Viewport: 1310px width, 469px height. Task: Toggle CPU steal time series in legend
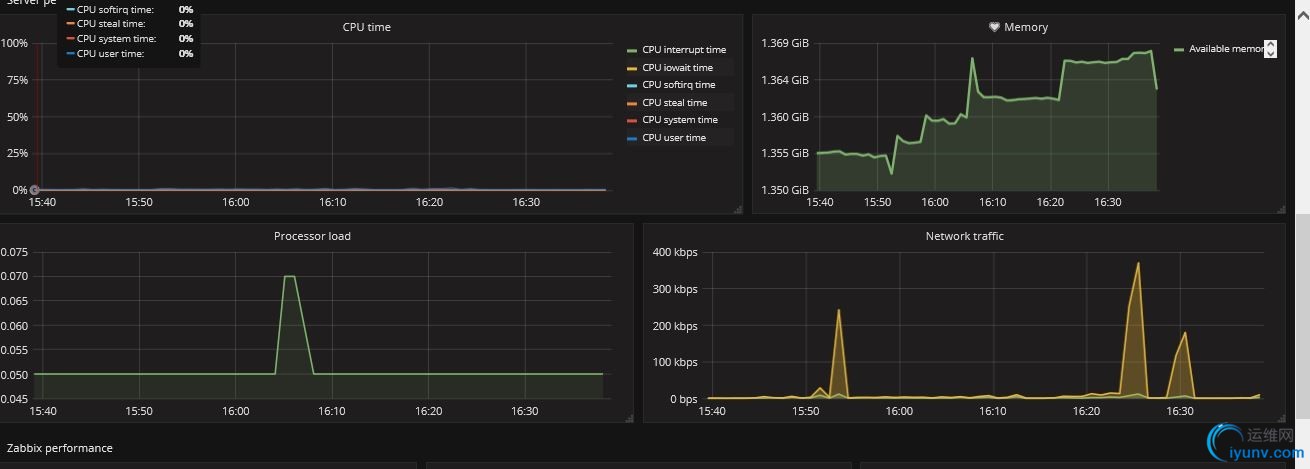click(x=674, y=103)
